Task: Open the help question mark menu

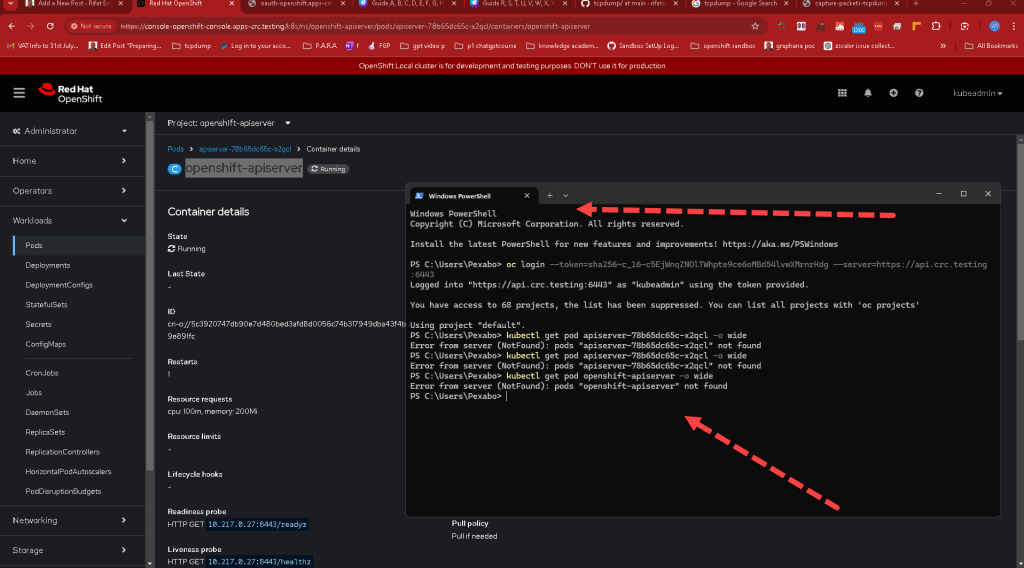Action: pos(919,93)
